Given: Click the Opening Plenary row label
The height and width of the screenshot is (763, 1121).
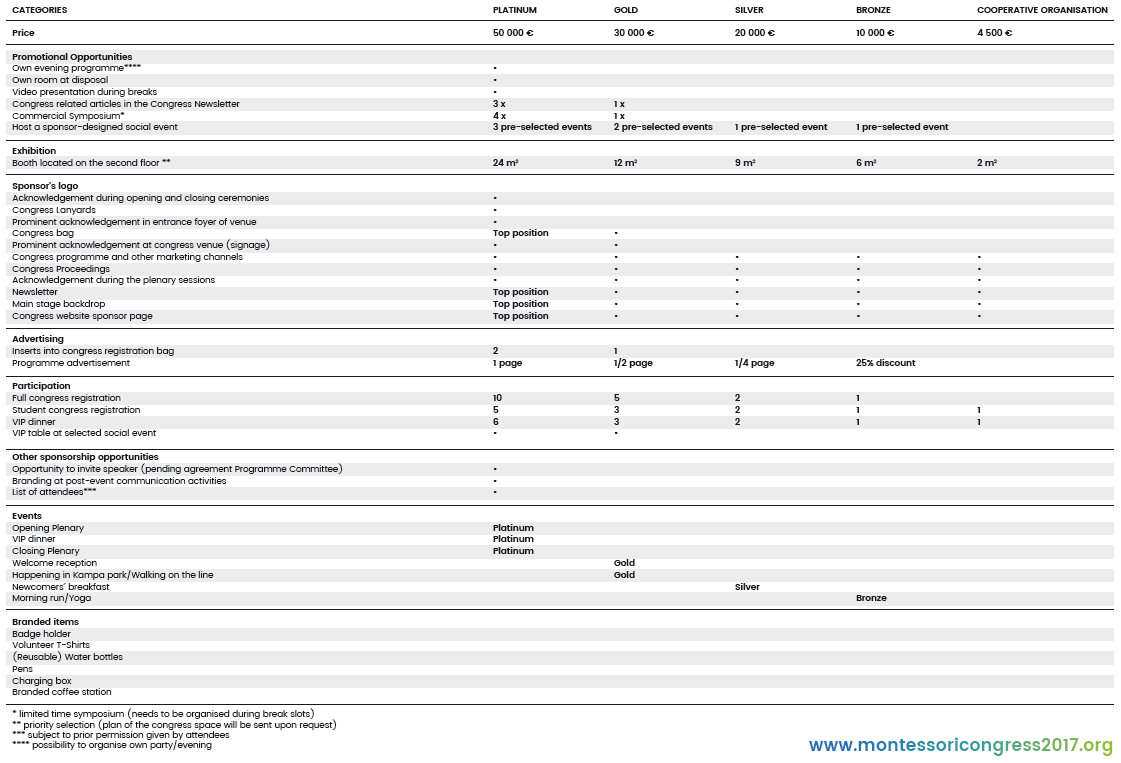Looking at the screenshot, I should 48,528.
